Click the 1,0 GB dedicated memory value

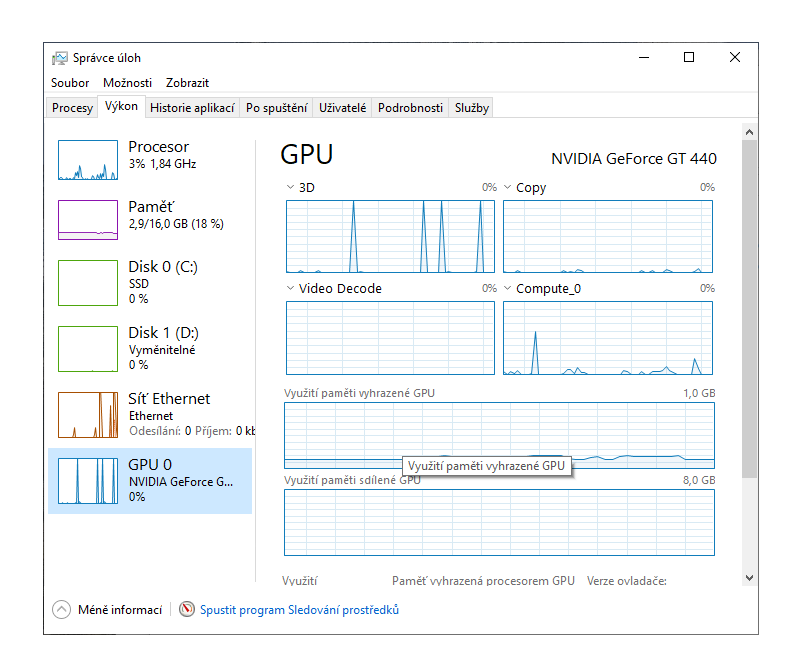699,393
